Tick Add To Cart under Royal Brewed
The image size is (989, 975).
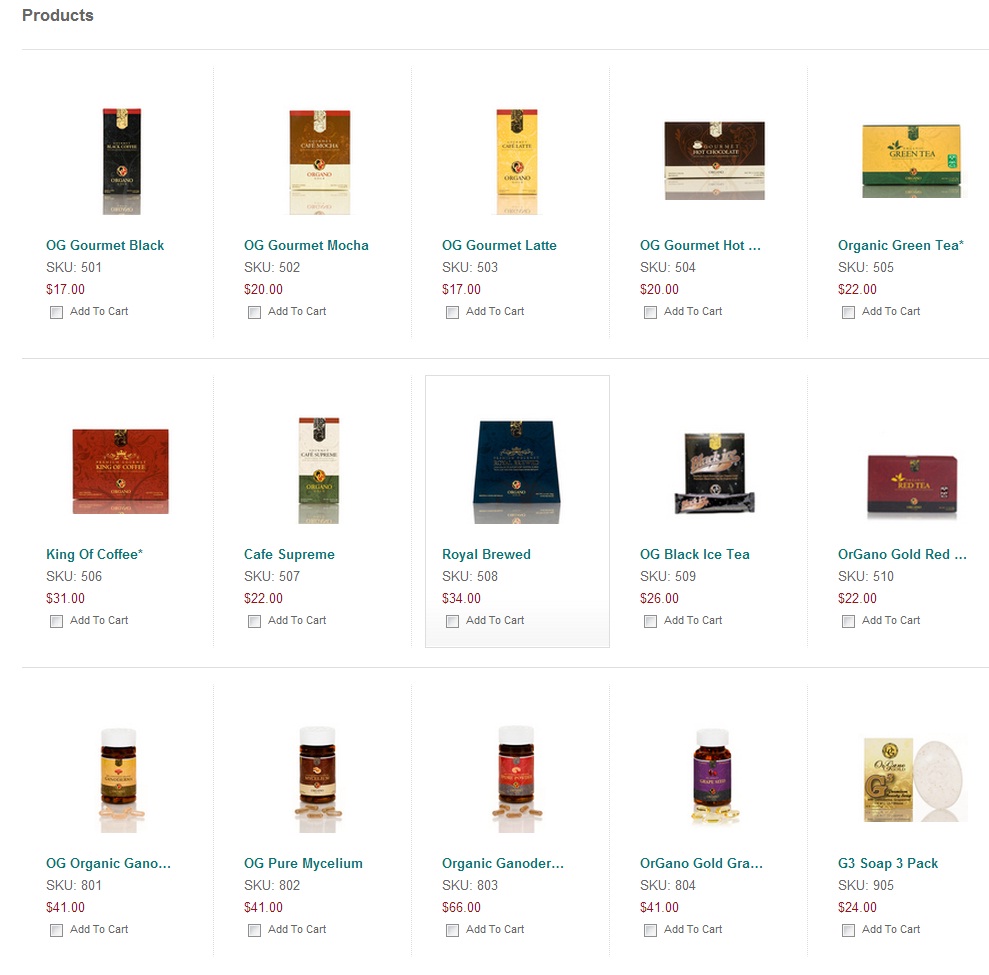[x=452, y=621]
